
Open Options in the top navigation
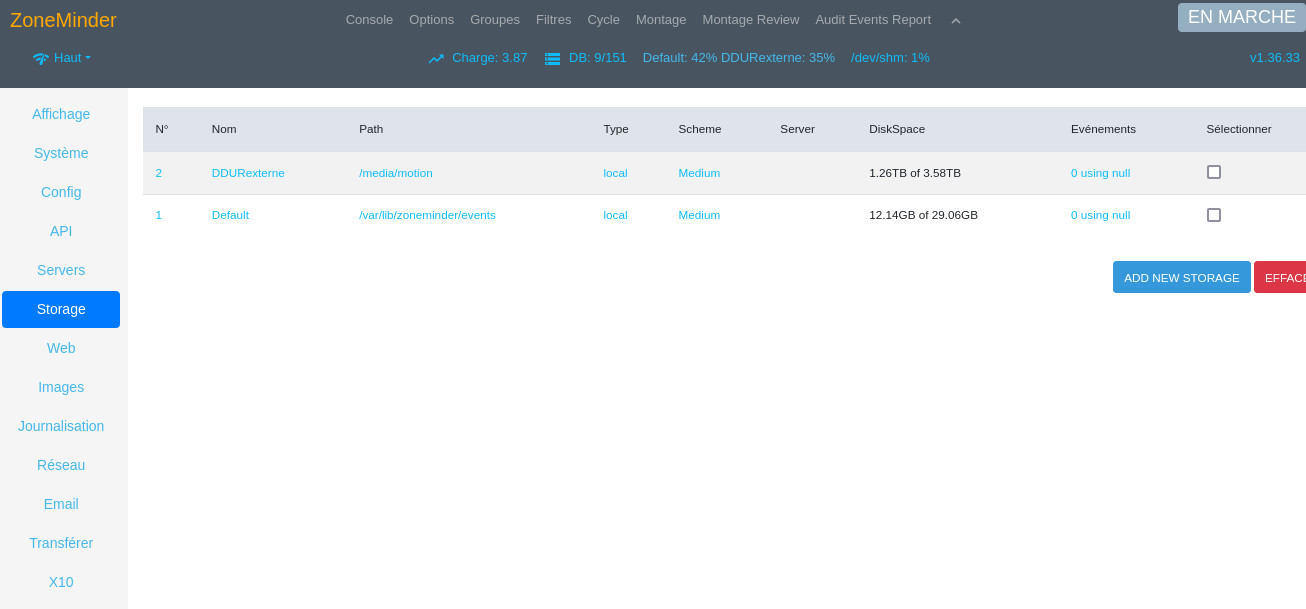tap(431, 20)
